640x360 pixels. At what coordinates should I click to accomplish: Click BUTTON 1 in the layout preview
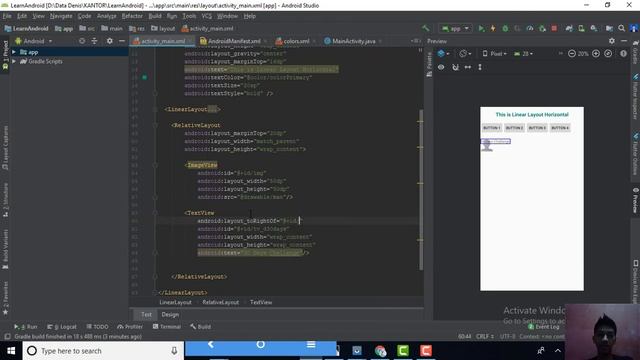point(491,128)
